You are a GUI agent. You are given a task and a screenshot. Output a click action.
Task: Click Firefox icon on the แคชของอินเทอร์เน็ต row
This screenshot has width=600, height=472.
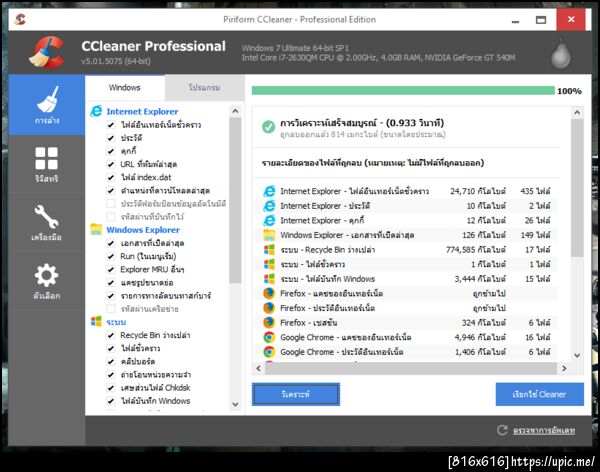(269, 293)
